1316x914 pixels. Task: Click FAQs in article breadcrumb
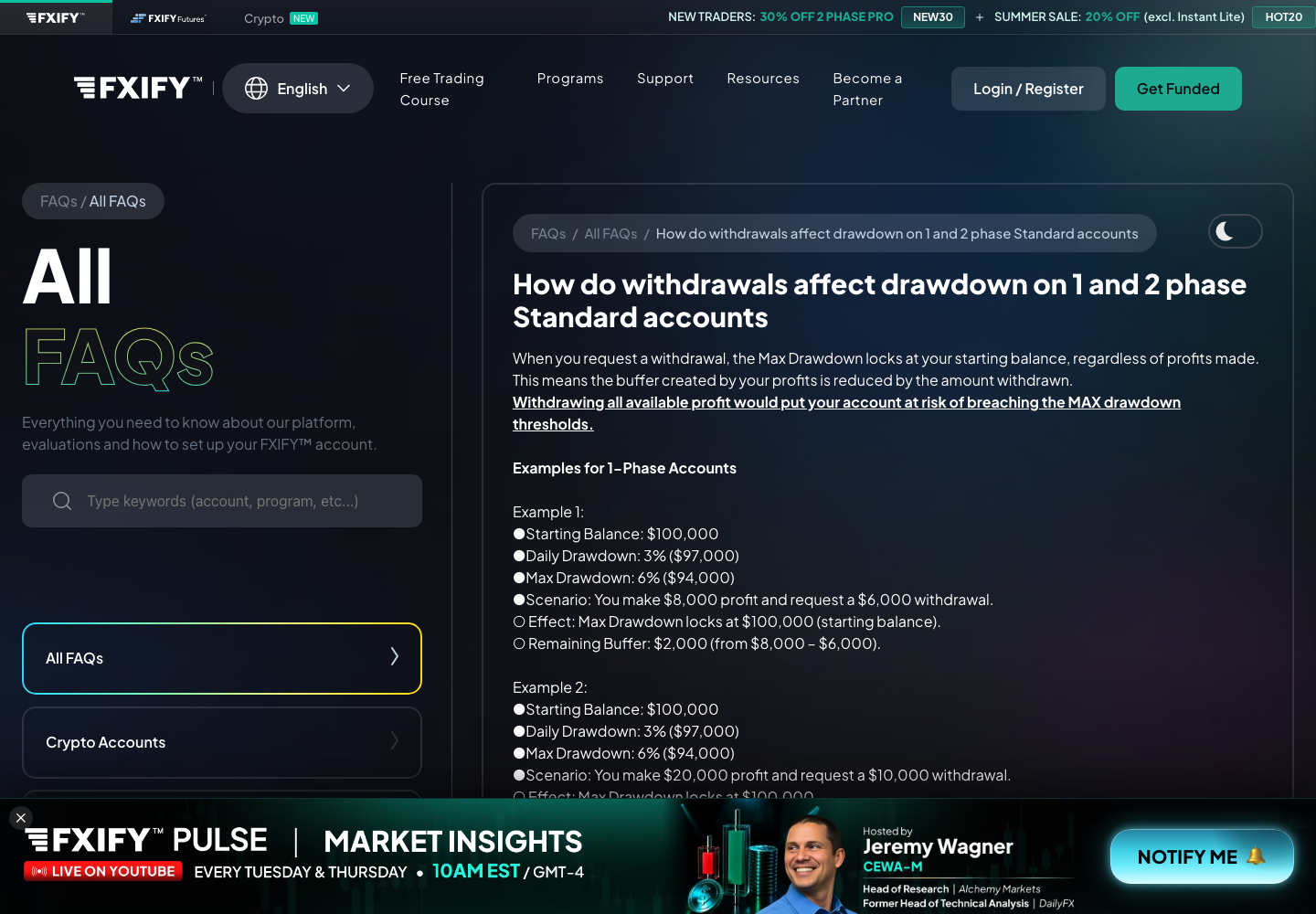click(x=548, y=234)
